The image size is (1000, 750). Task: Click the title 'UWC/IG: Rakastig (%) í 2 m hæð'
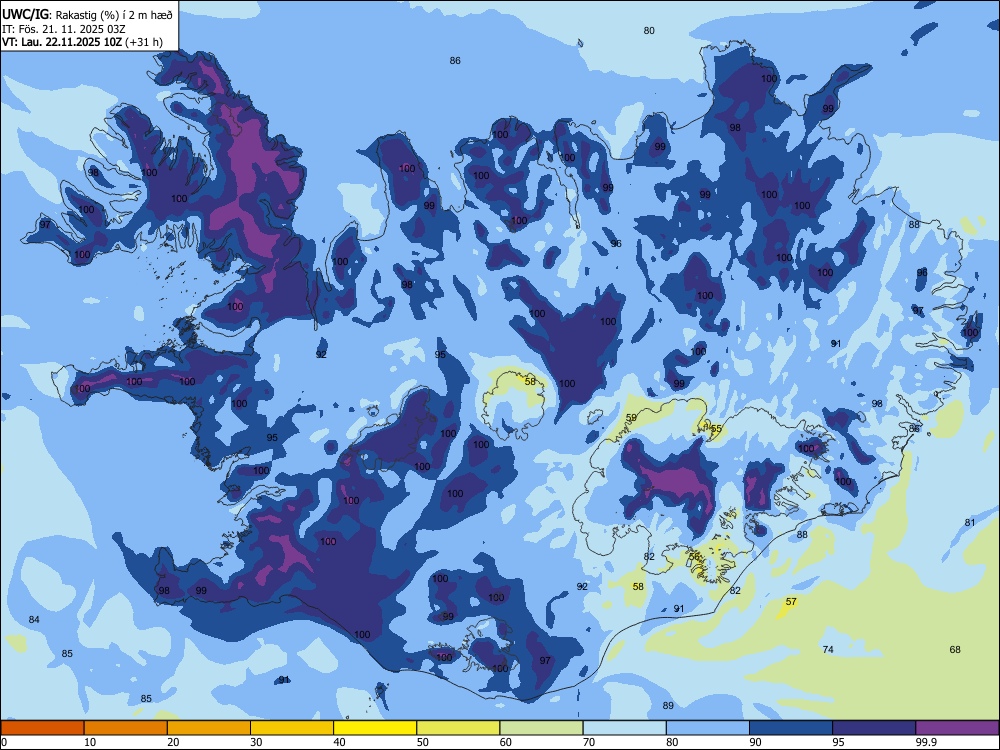[87, 15]
